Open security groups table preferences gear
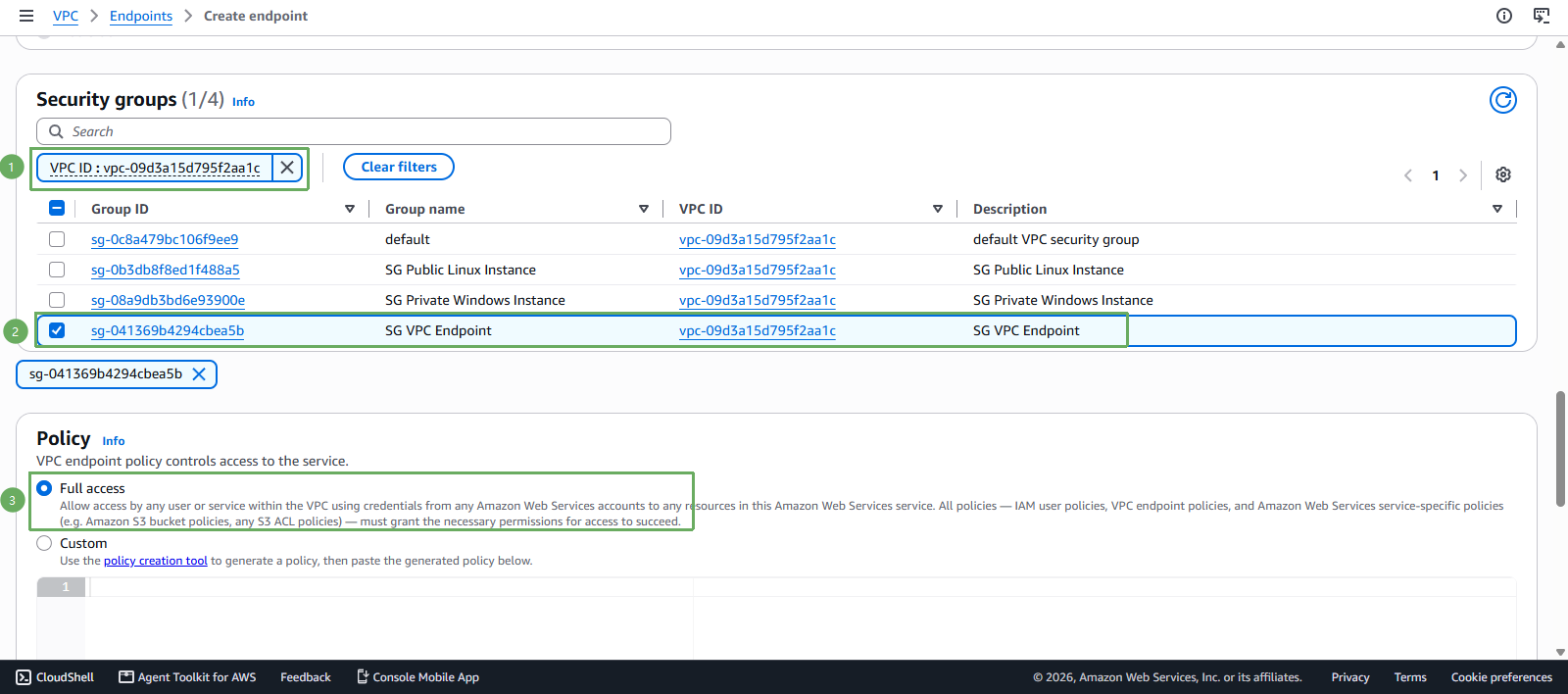 click(x=1503, y=174)
